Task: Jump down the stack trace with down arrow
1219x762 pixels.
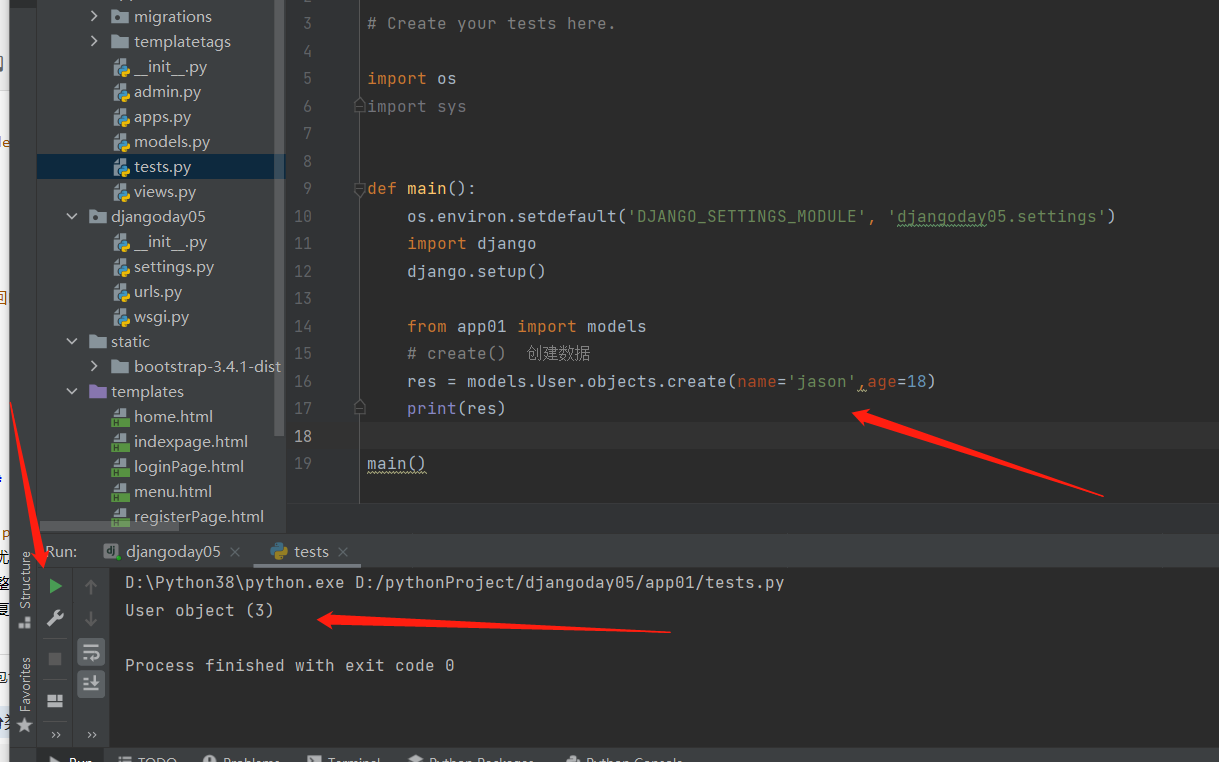Action: (x=91, y=618)
